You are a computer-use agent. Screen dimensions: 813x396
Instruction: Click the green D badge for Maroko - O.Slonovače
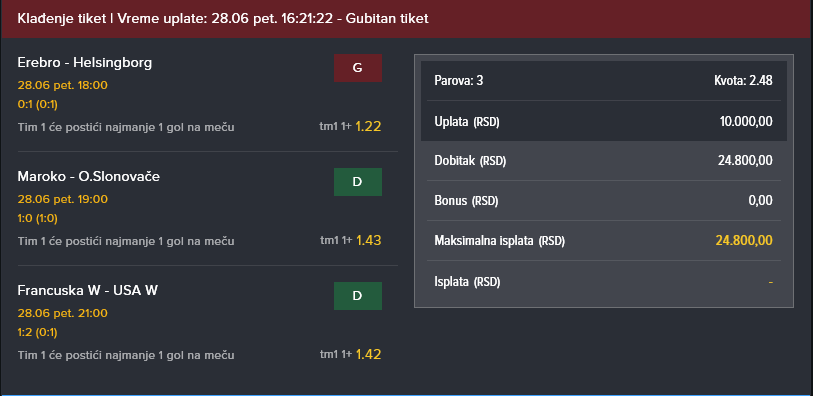point(358,182)
